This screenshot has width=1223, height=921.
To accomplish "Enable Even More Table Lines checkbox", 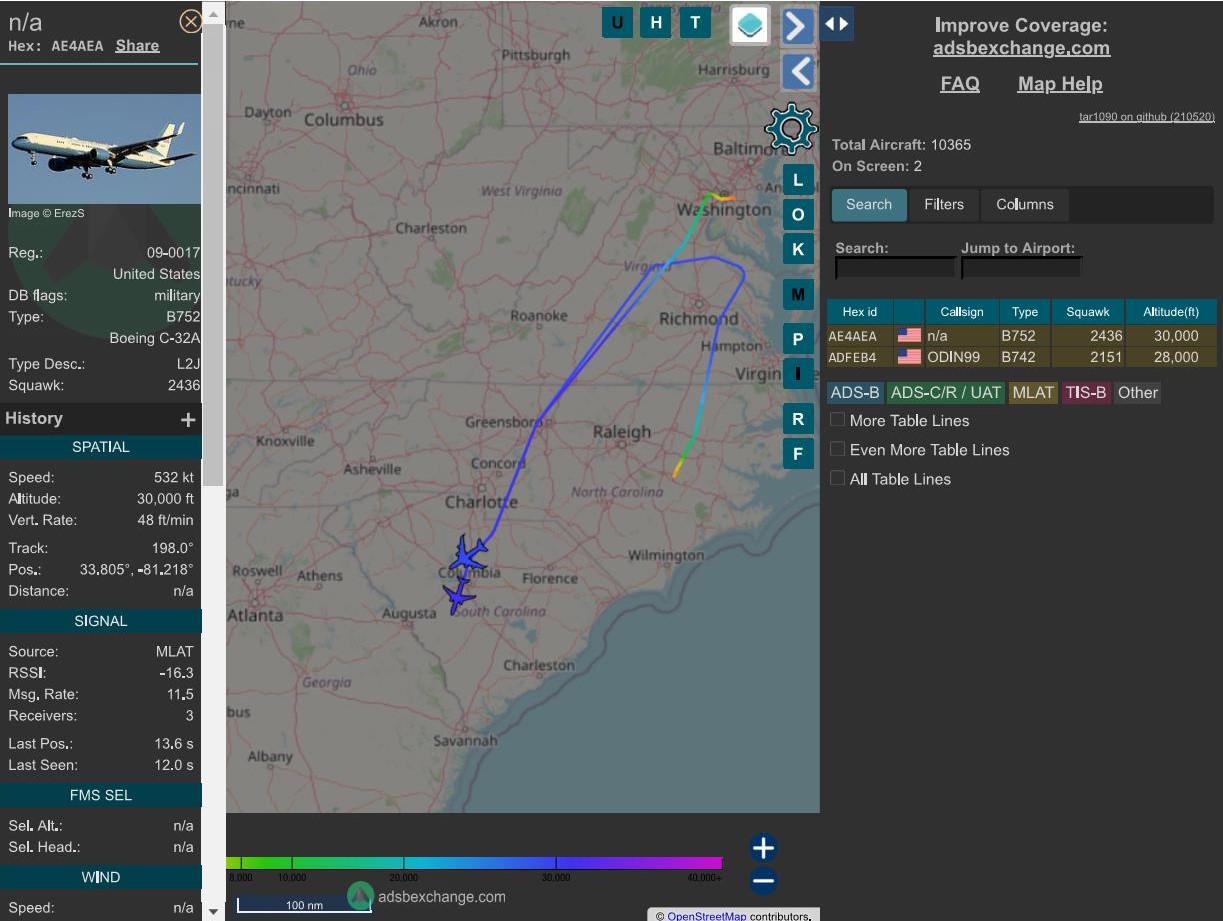I will (x=838, y=449).
